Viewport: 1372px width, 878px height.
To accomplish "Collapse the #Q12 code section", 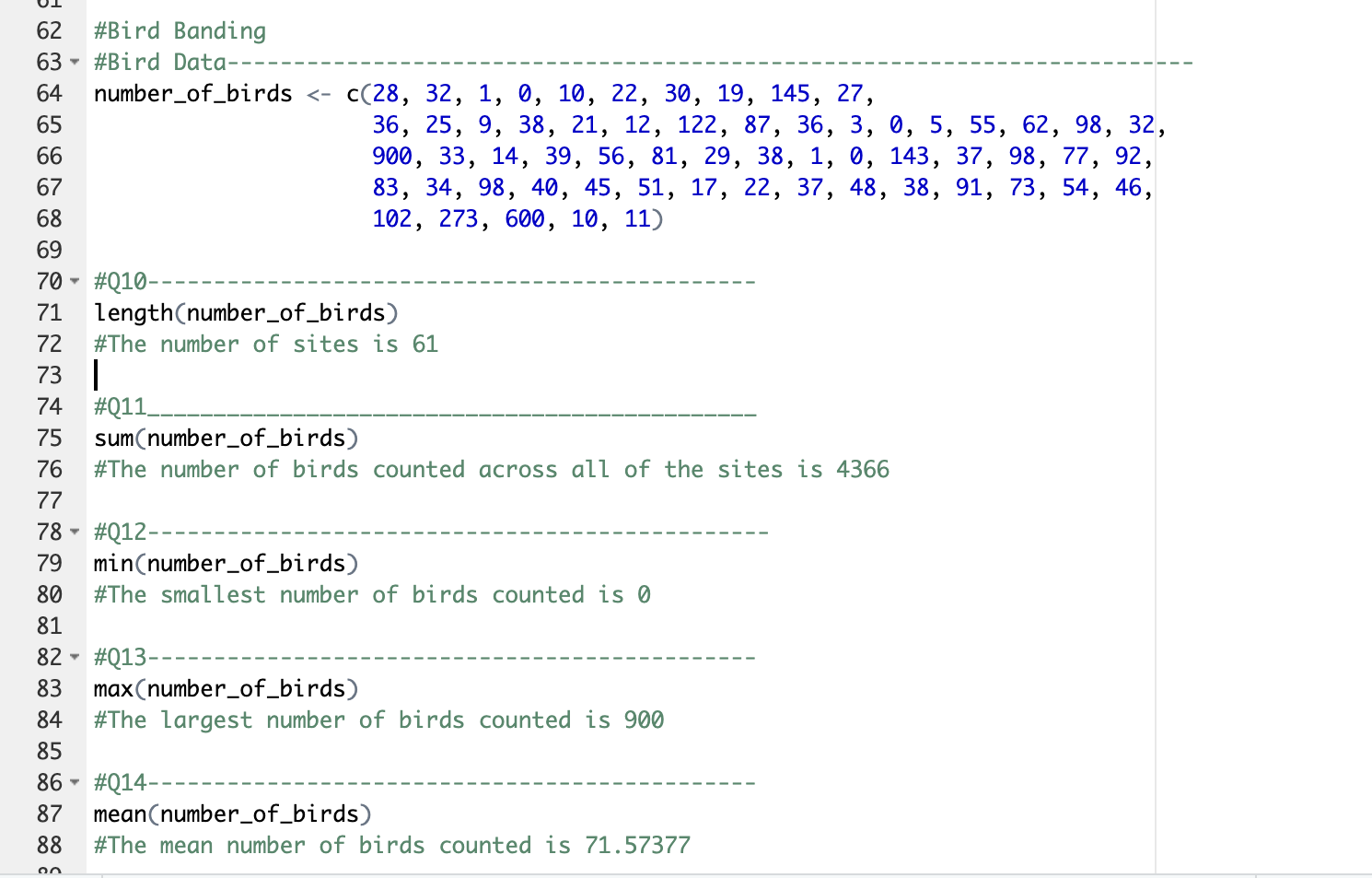I will [73, 532].
